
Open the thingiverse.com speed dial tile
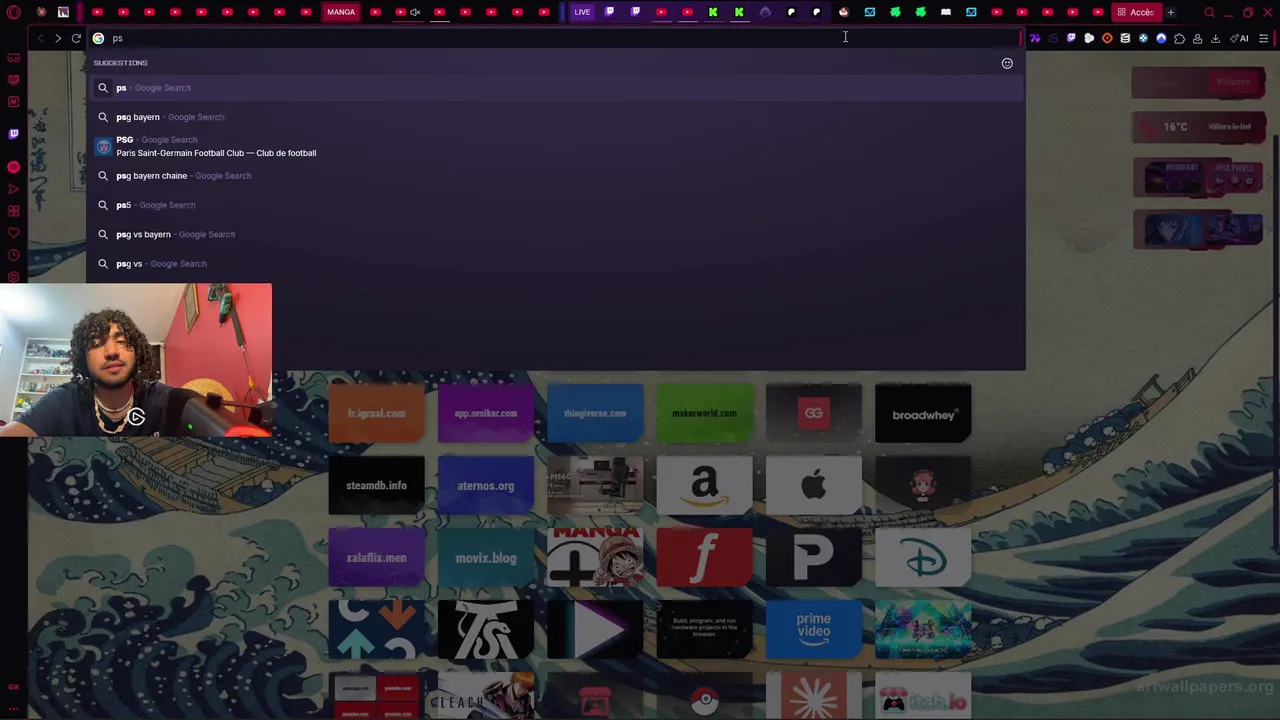[x=595, y=413]
